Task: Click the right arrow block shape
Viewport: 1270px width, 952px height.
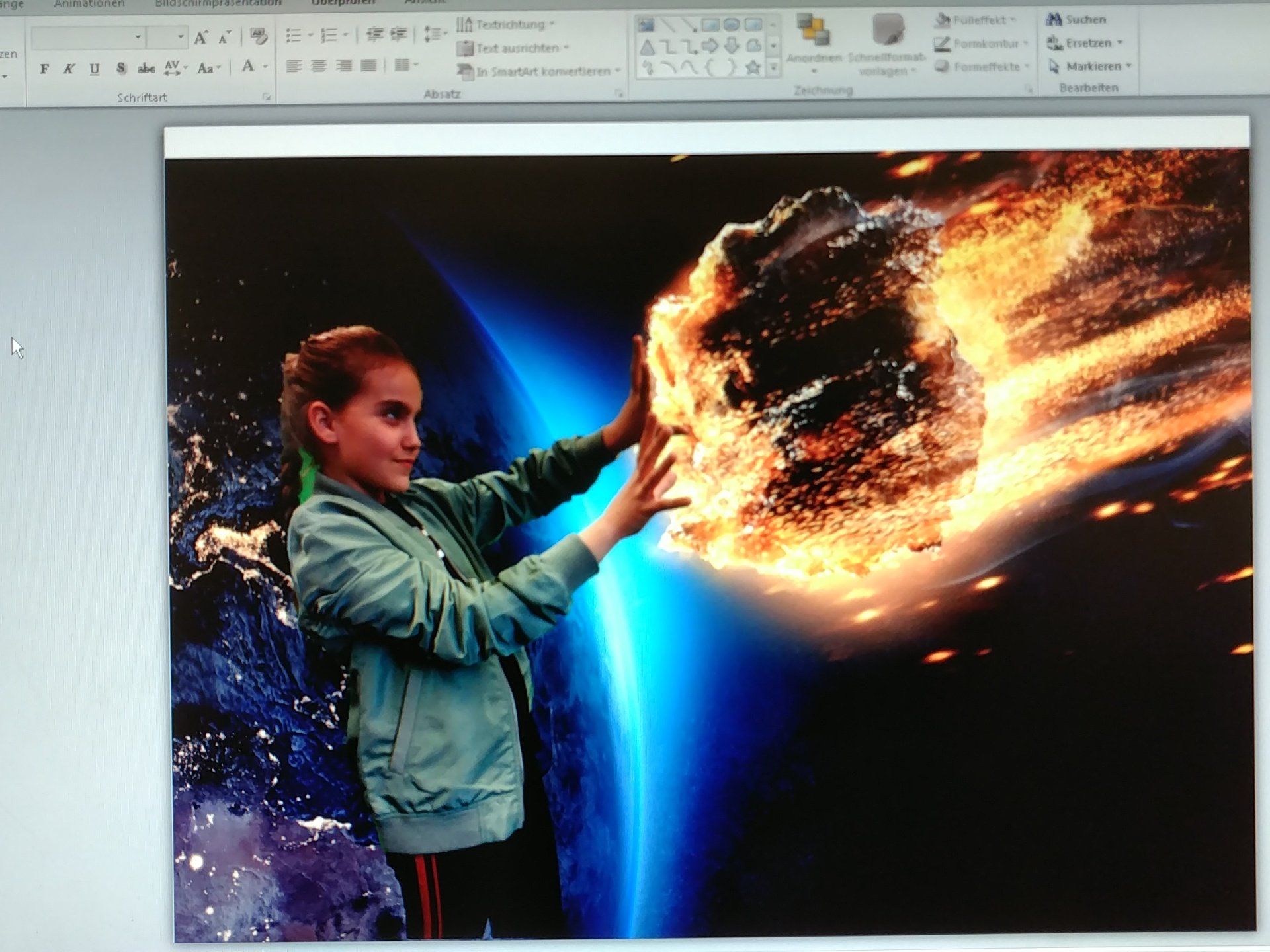Action: (710, 46)
